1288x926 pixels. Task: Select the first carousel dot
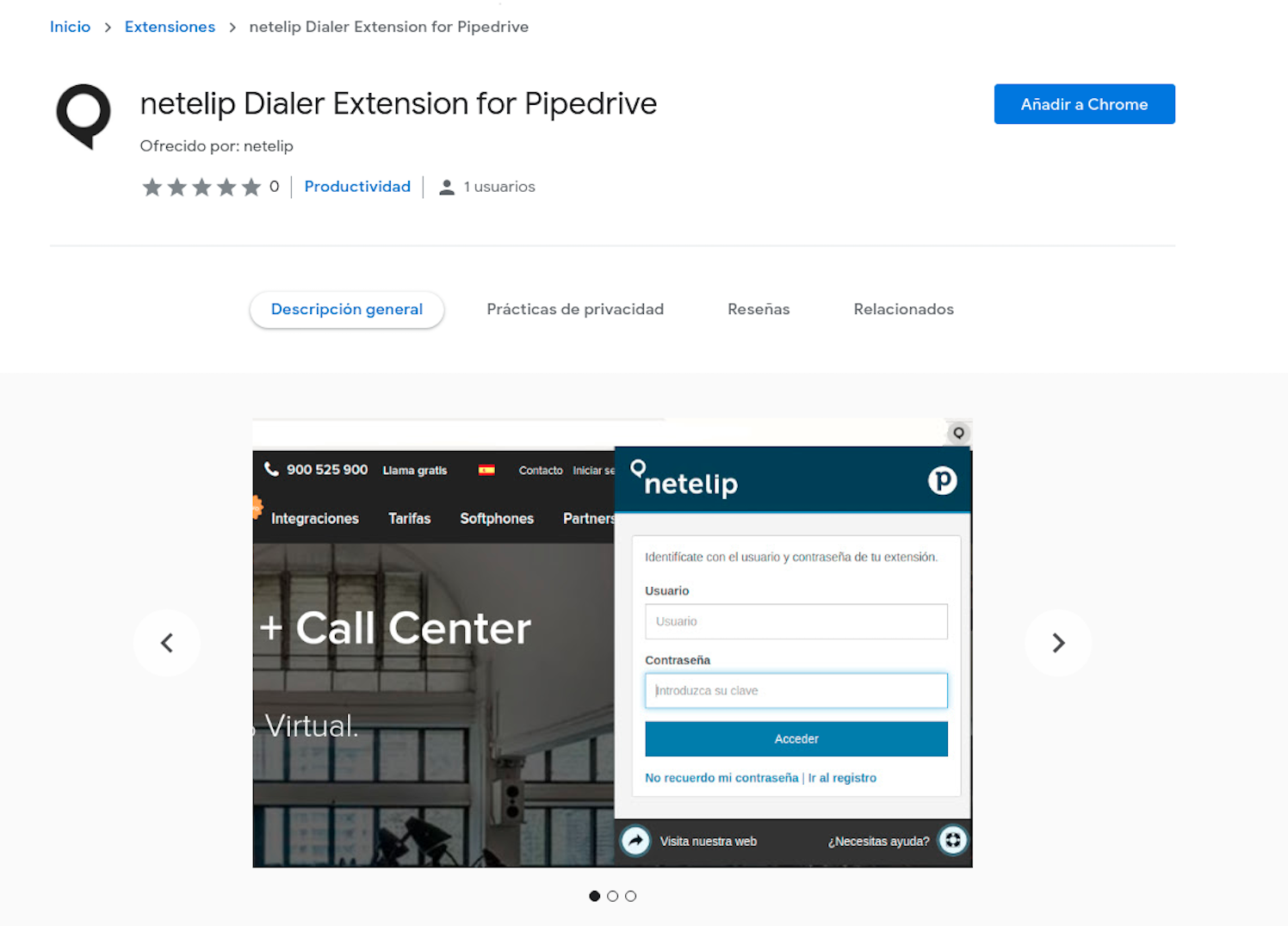point(594,896)
